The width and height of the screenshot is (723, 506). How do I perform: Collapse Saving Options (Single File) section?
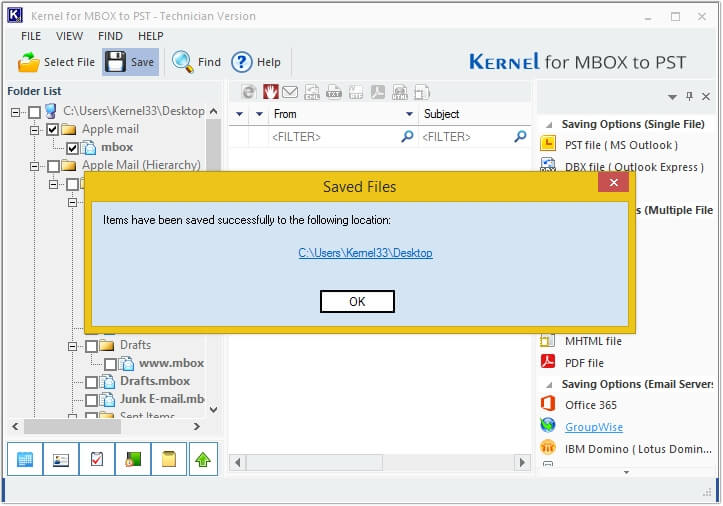(549, 125)
